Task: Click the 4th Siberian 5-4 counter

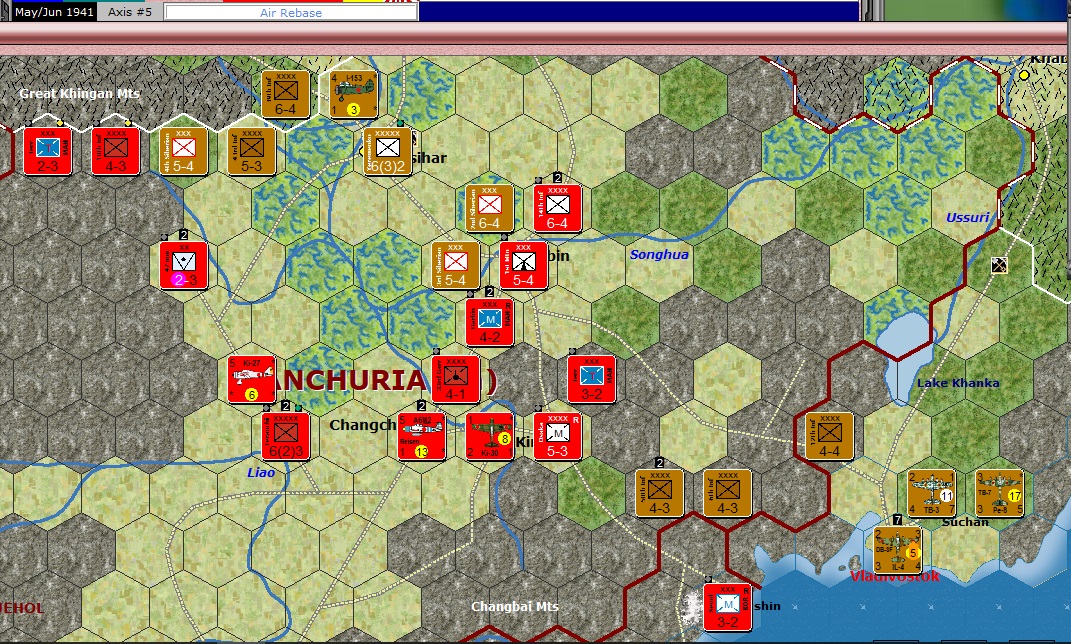Action: tap(183, 152)
